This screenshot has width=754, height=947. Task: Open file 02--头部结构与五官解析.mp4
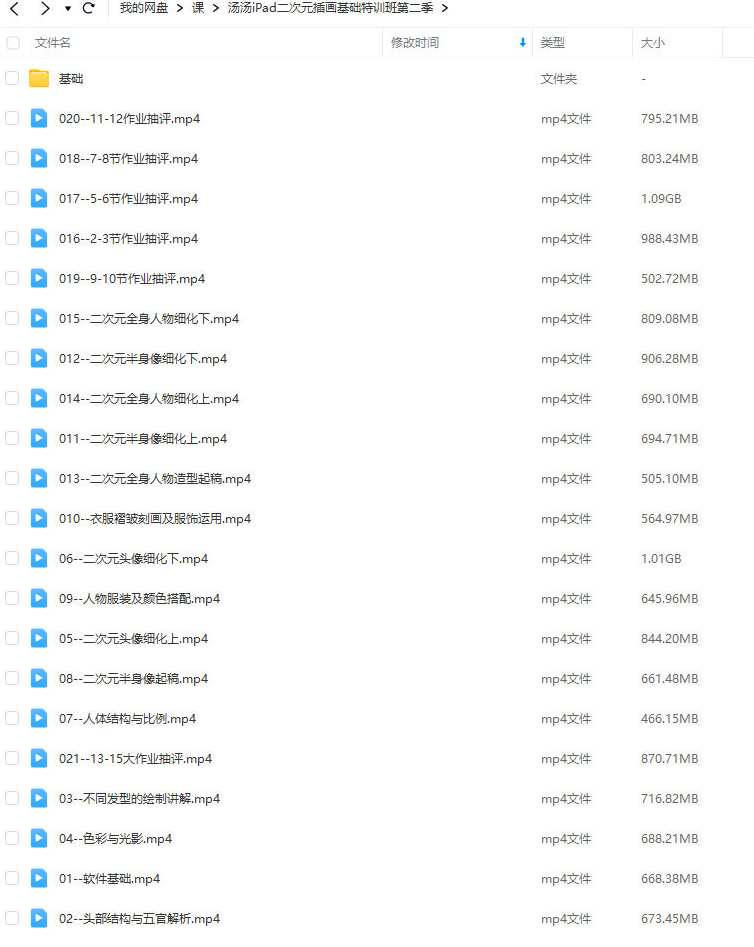[x=140, y=919]
